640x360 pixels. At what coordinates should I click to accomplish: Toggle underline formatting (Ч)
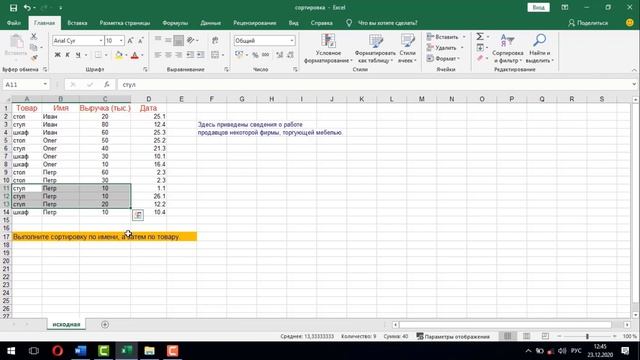(78, 55)
